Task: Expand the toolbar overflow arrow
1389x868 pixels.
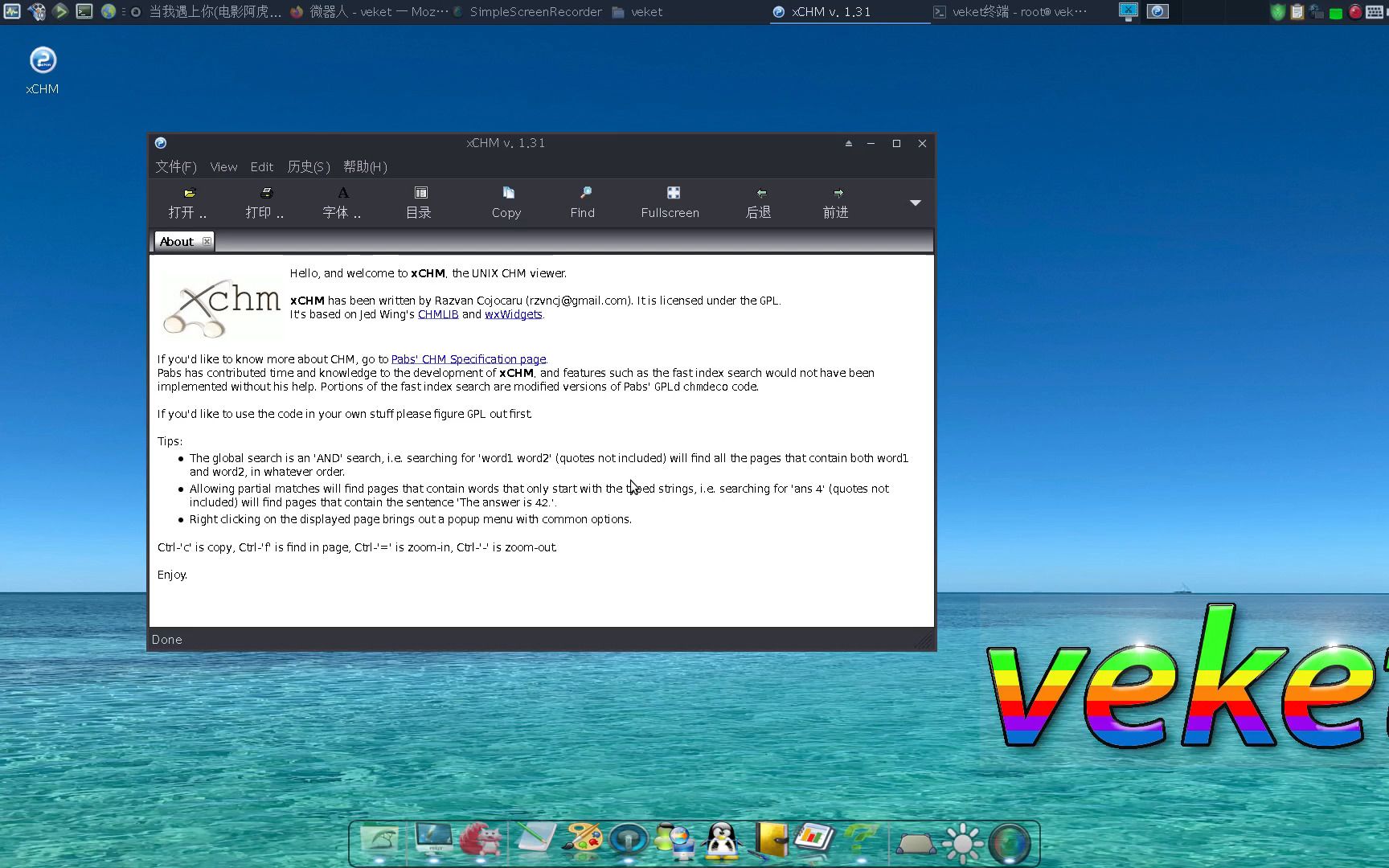Action: [915, 203]
